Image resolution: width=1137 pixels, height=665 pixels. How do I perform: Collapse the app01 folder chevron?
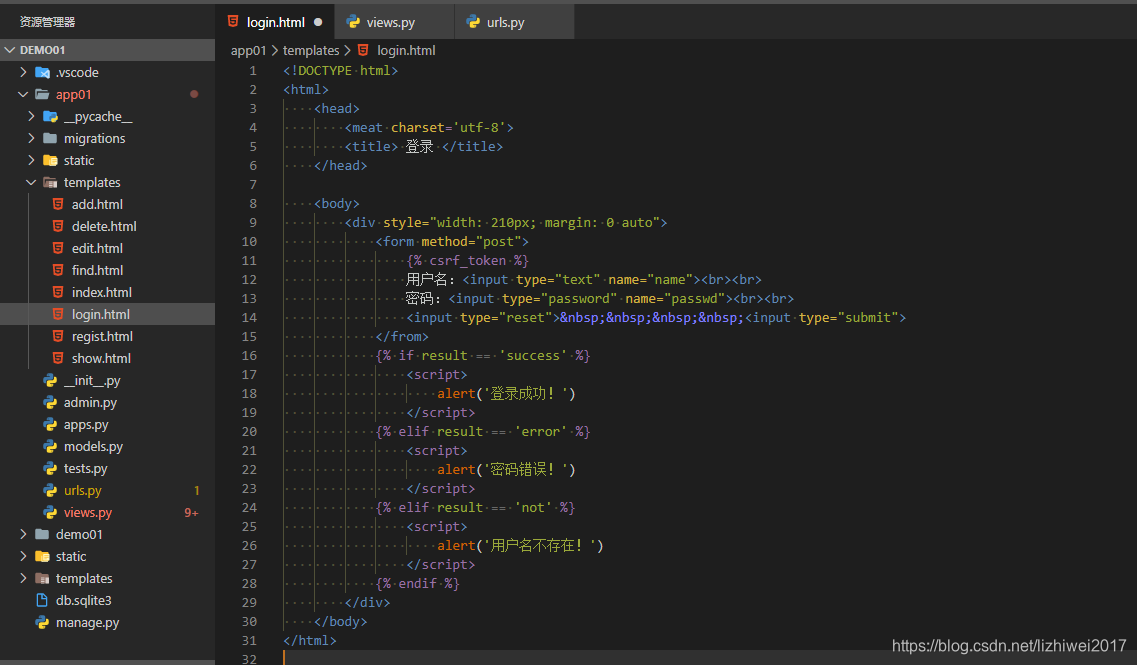click(23, 94)
